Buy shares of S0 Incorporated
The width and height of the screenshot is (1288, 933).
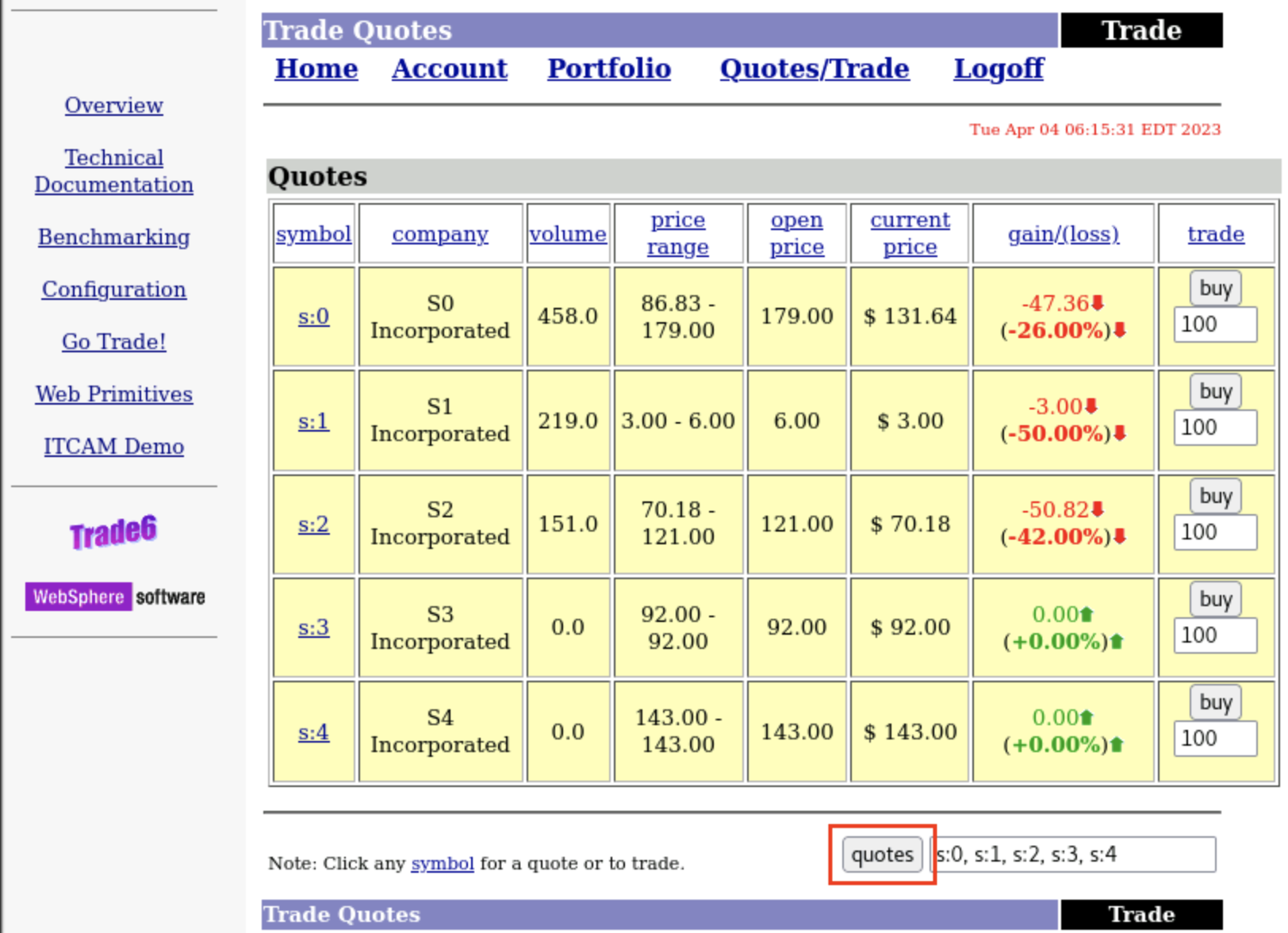(x=1216, y=288)
